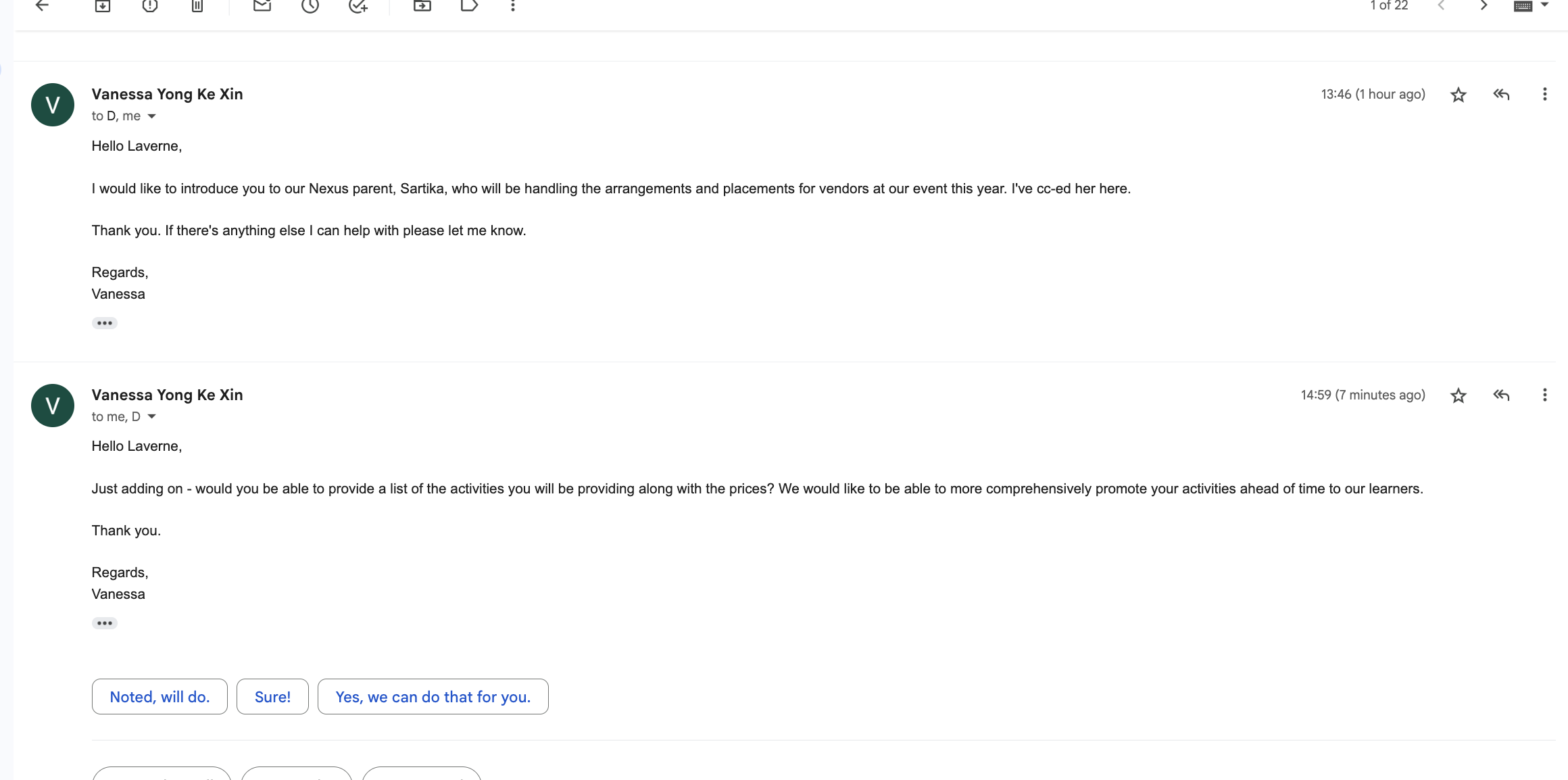Choose the 'Noted, will do.' smart reply
The image size is (1568, 780).
(x=160, y=697)
